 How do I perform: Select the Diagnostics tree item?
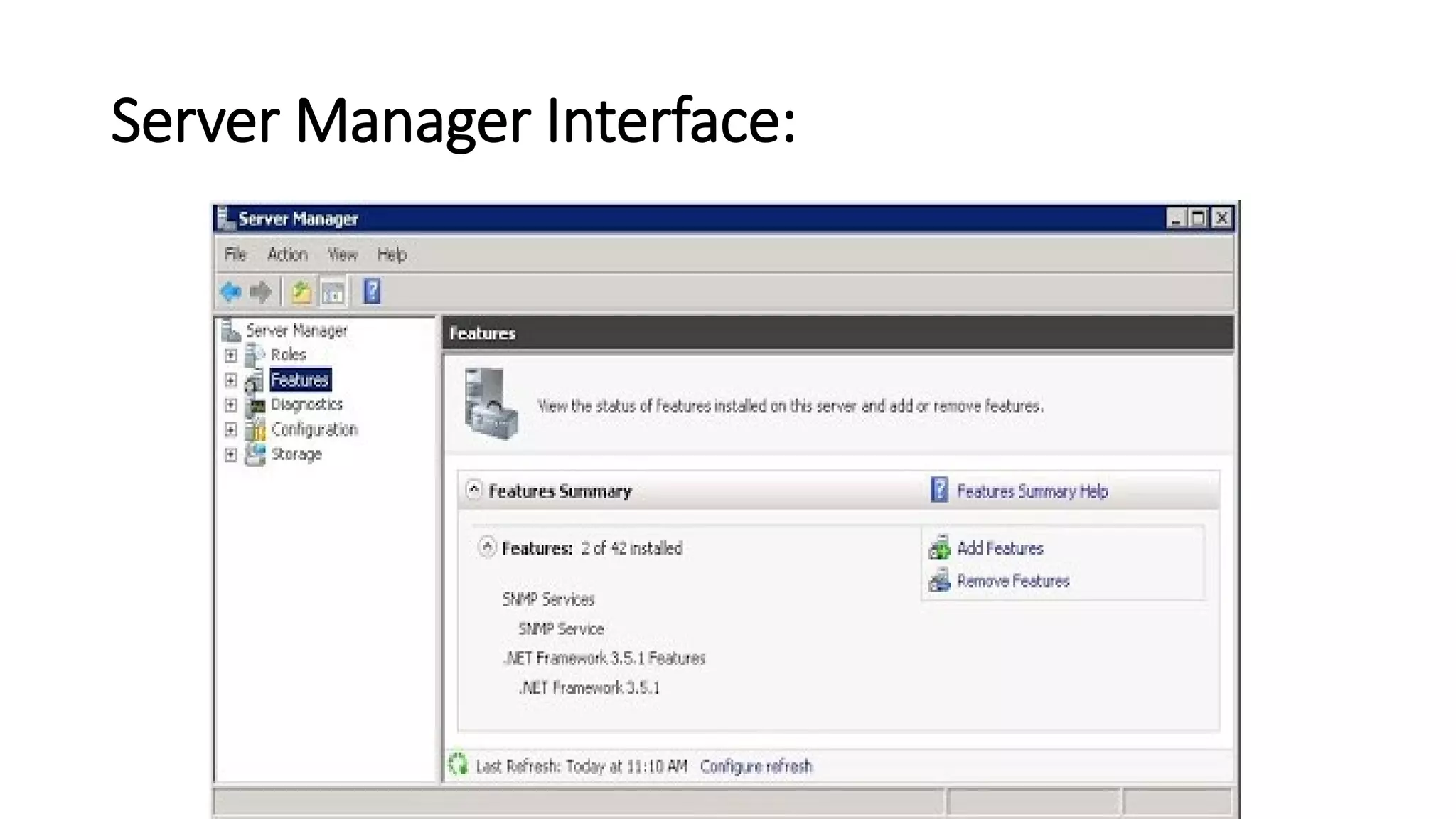point(306,405)
